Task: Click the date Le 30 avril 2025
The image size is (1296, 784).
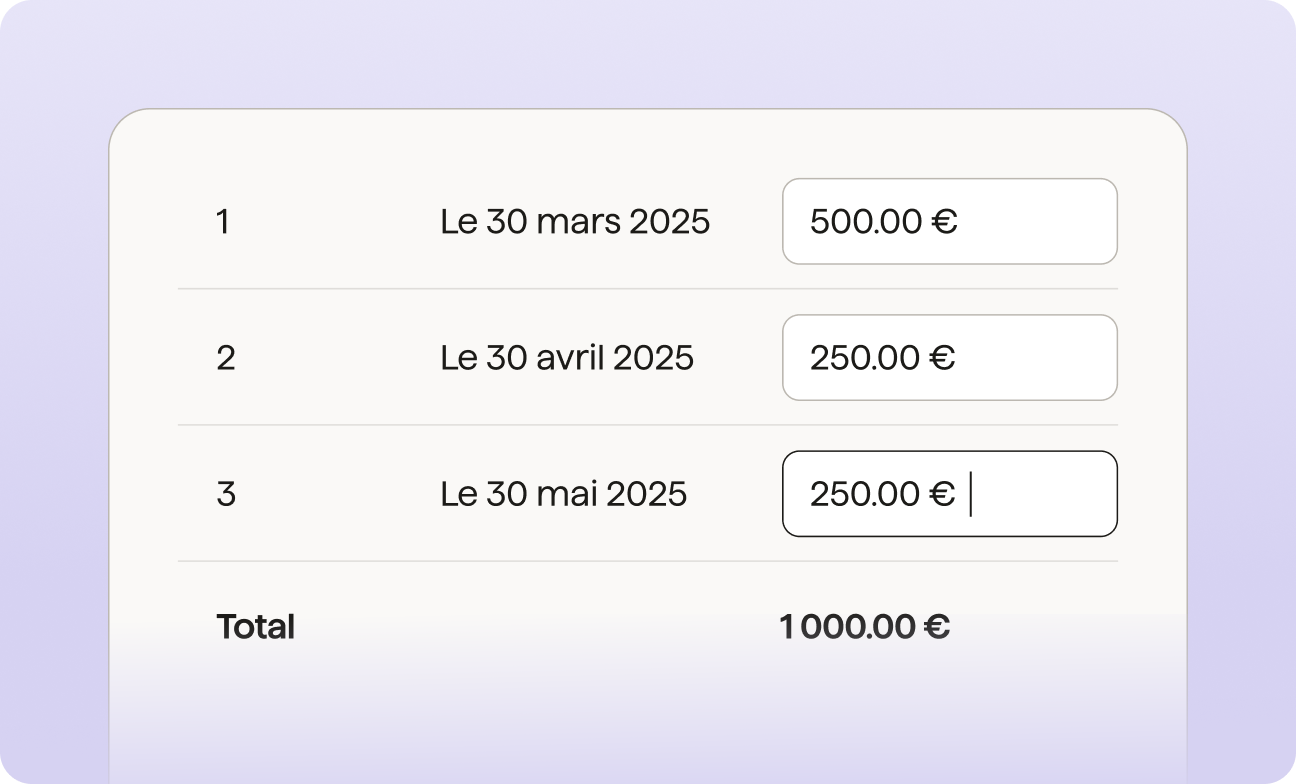Action: pos(567,357)
